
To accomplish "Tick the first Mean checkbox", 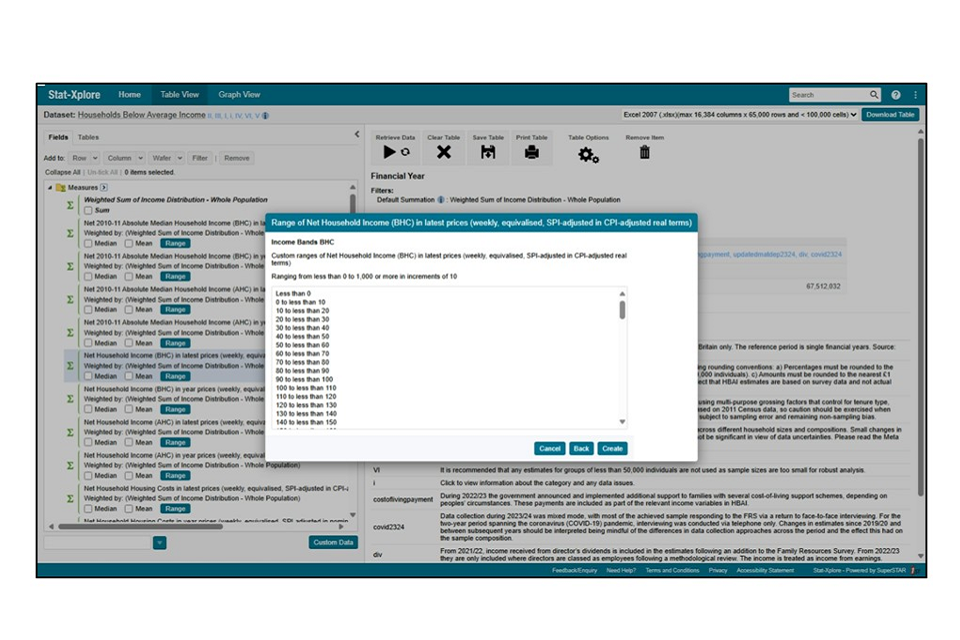I will 129,243.
